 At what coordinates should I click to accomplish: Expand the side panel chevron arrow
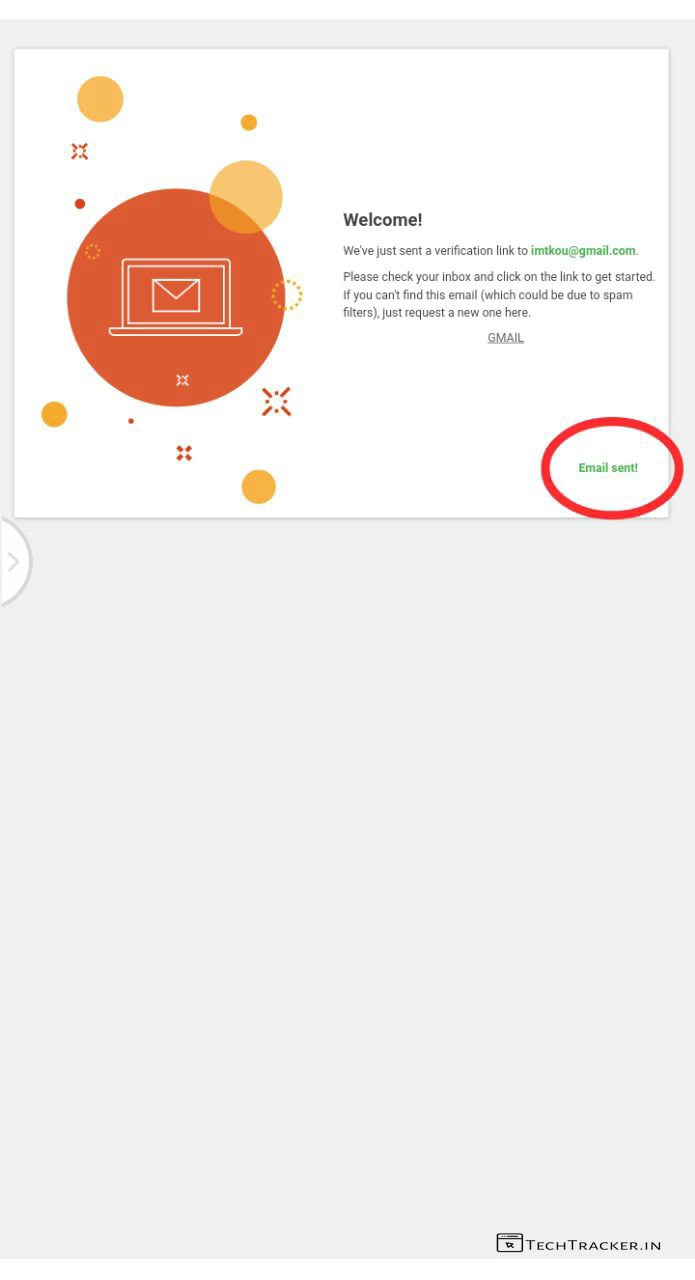(x=14, y=562)
